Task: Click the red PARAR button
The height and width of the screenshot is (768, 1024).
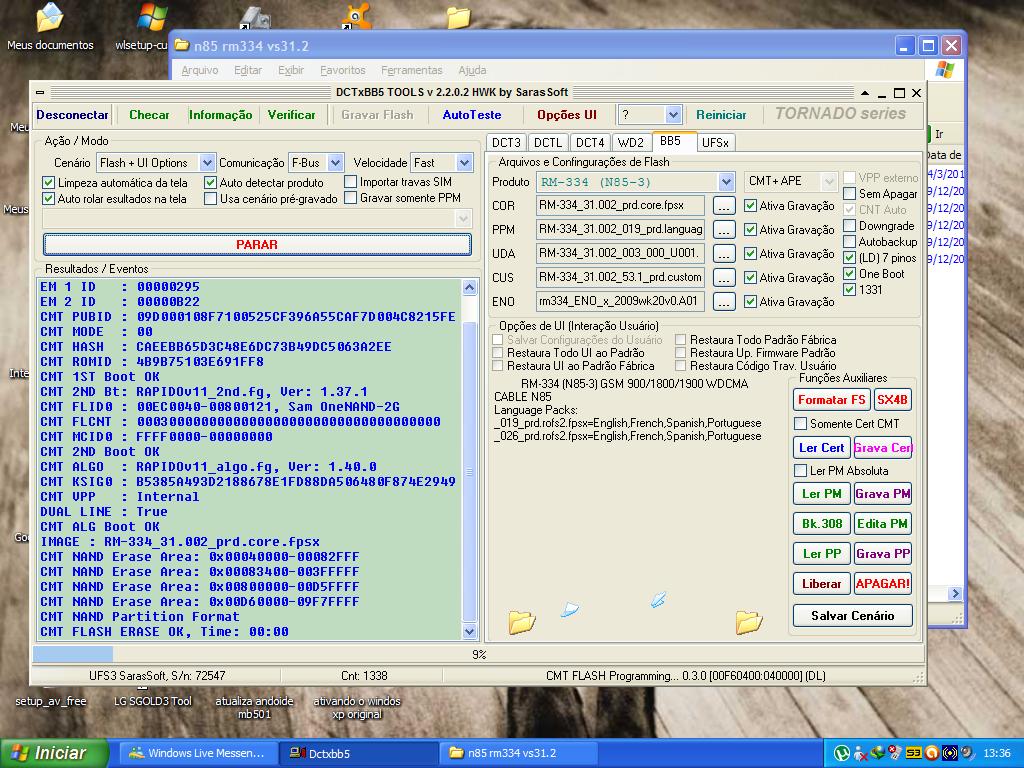Action: [x=257, y=244]
